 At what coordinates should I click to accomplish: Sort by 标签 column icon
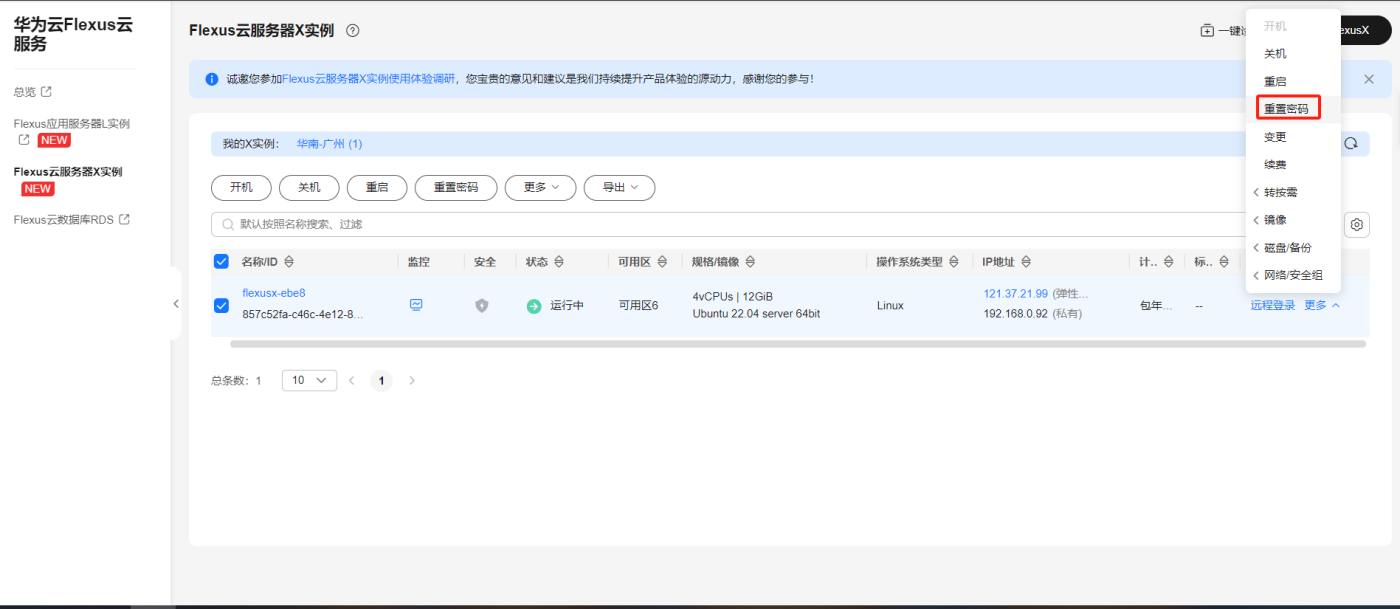pos(1224,262)
